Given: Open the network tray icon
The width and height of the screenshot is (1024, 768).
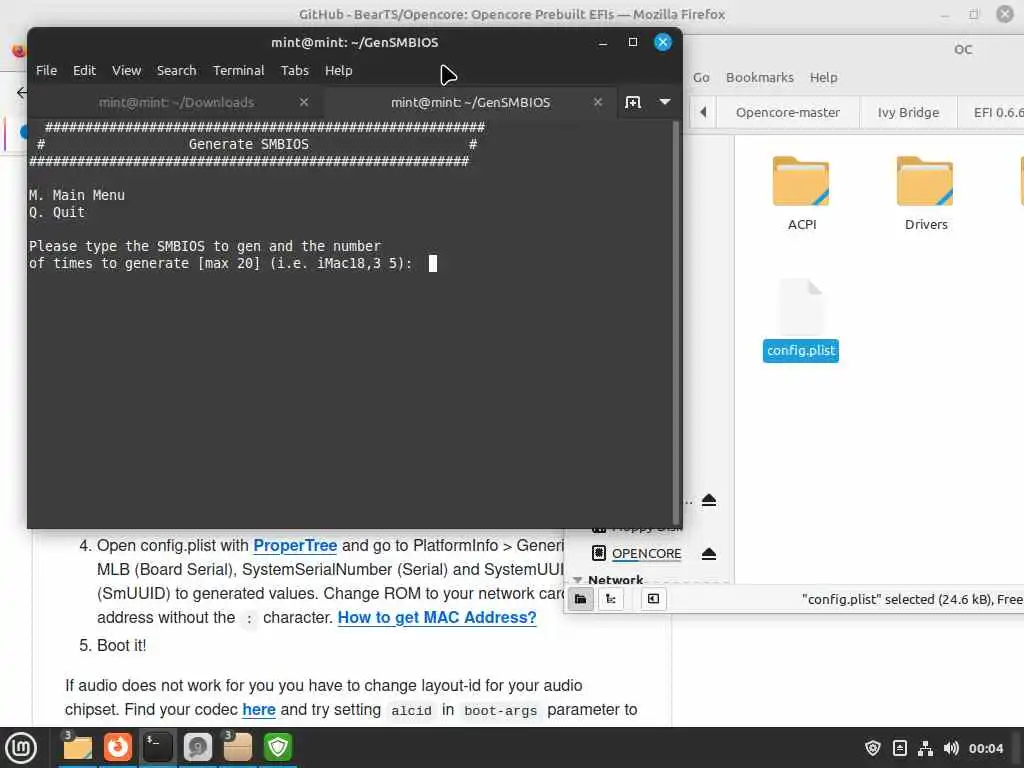Looking at the screenshot, I should [925, 748].
